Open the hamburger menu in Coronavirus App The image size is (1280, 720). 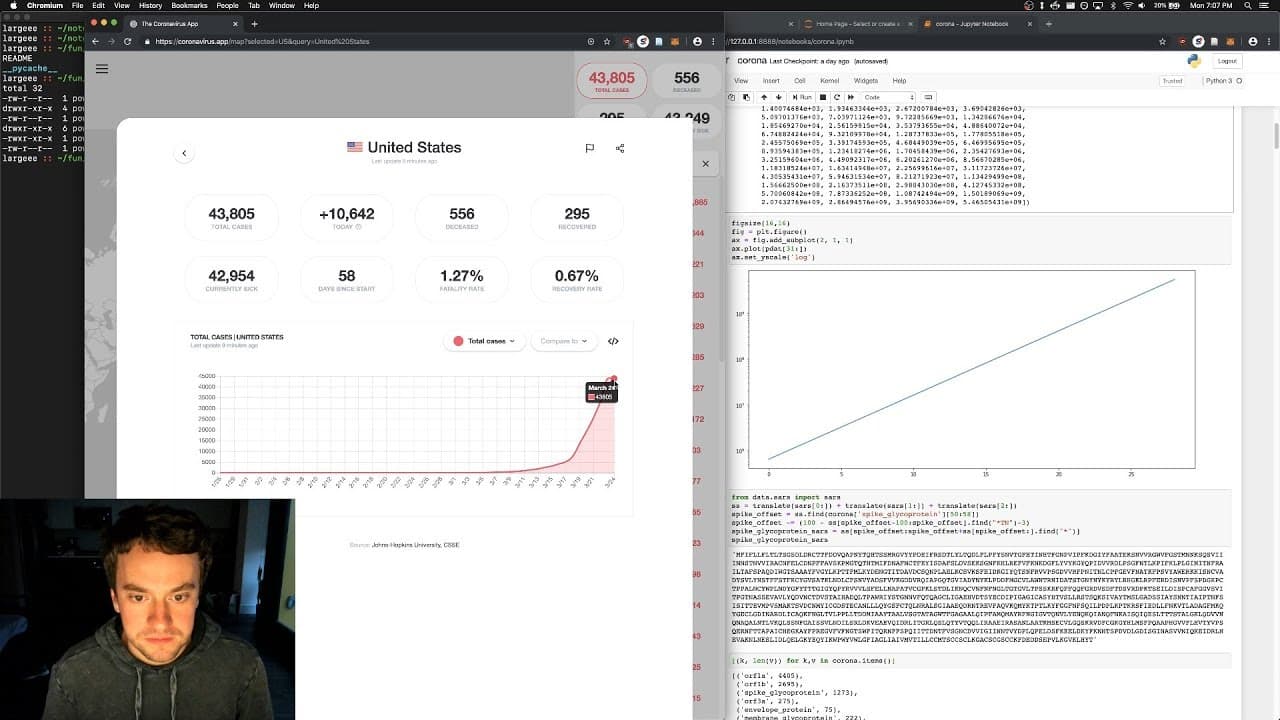[x=101, y=69]
